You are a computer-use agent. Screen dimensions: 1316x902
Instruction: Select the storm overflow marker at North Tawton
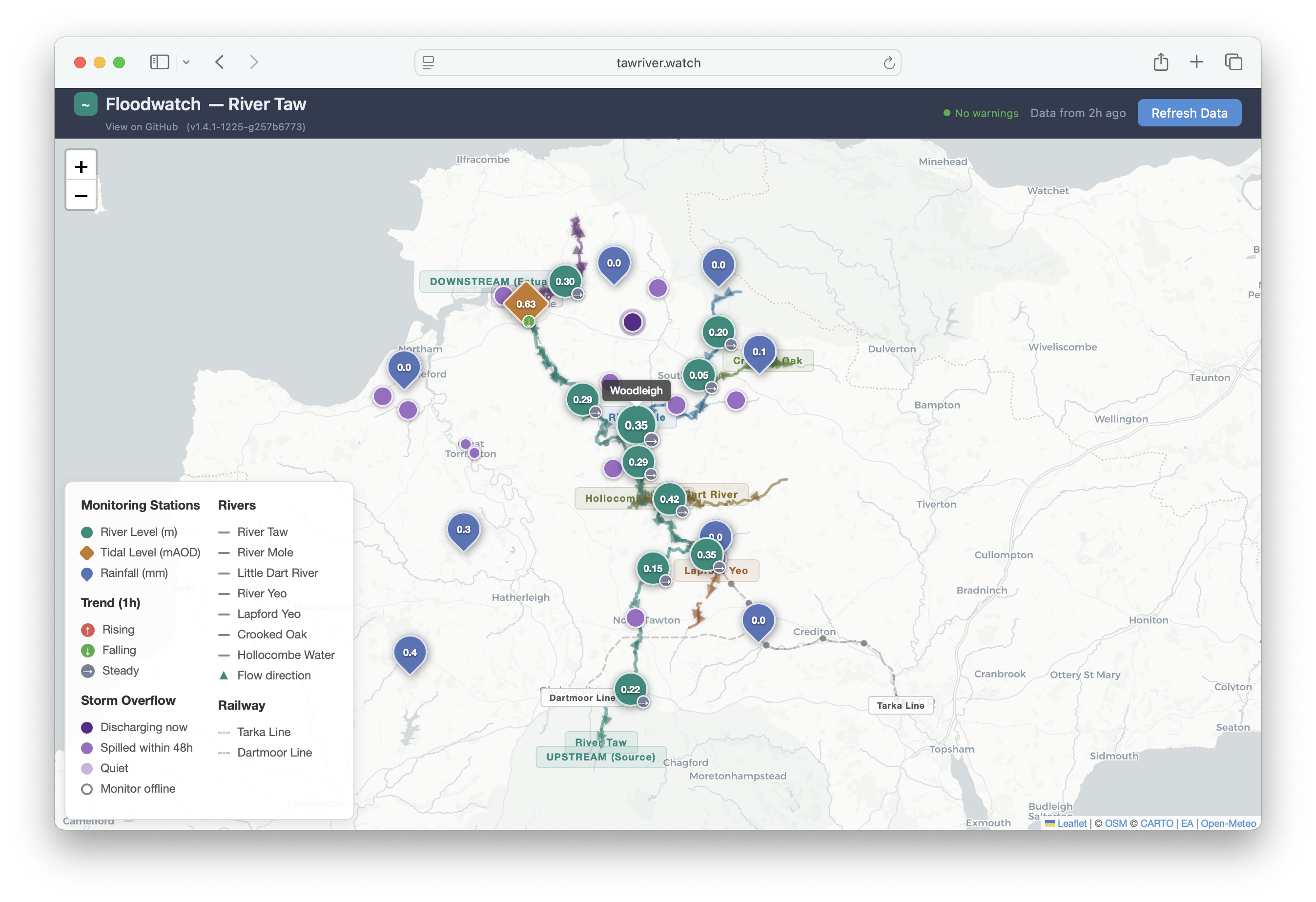tap(636, 618)
